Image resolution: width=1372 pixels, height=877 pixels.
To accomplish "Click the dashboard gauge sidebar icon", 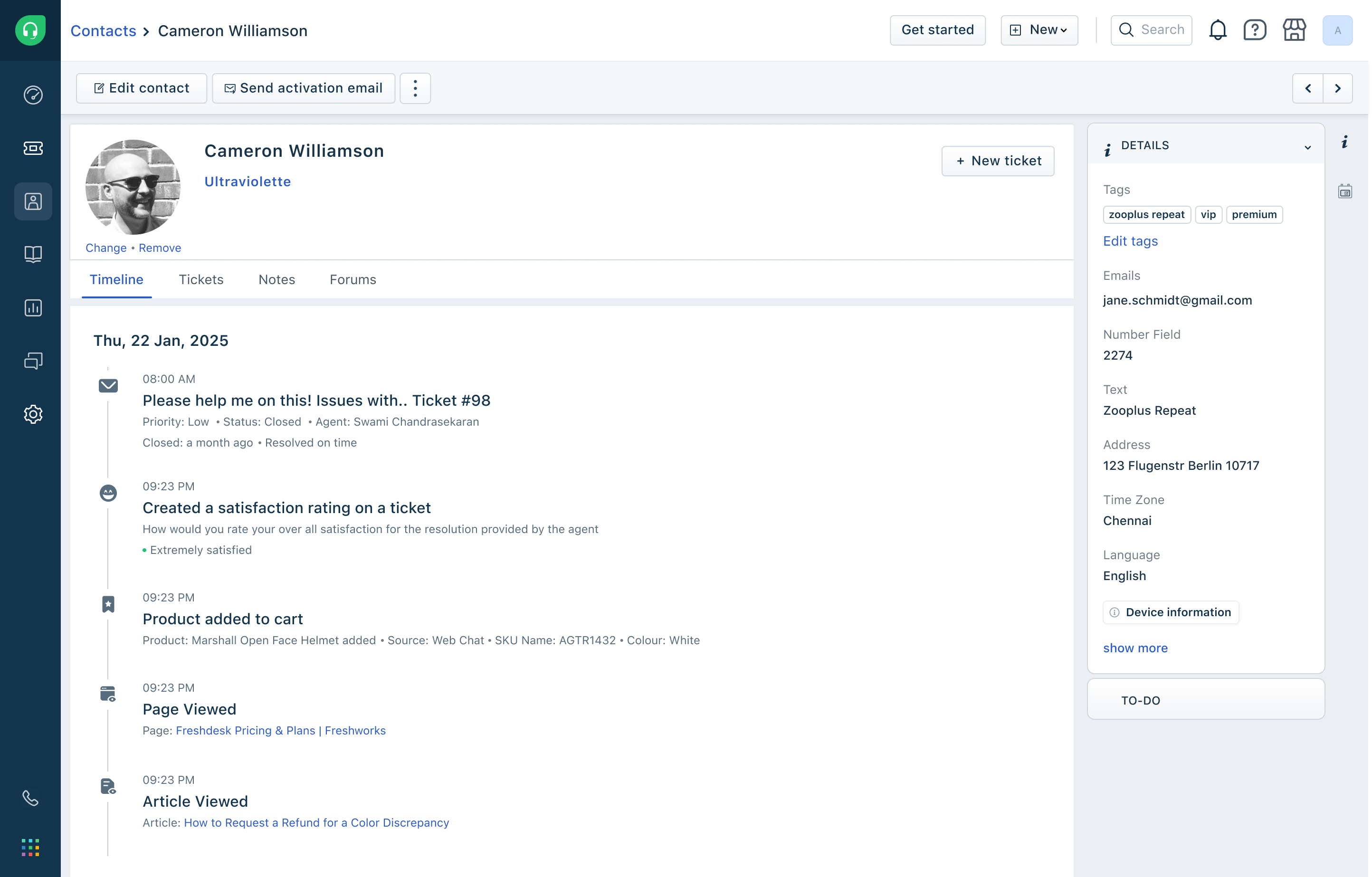I will click(x=33, y=95).
